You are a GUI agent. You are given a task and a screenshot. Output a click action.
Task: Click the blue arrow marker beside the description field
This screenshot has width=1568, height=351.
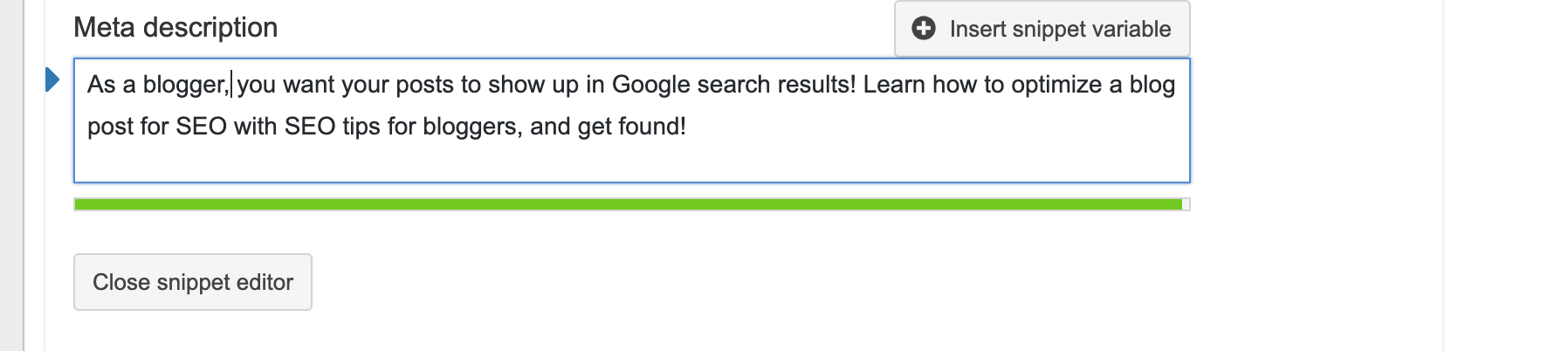pos(52,80)
